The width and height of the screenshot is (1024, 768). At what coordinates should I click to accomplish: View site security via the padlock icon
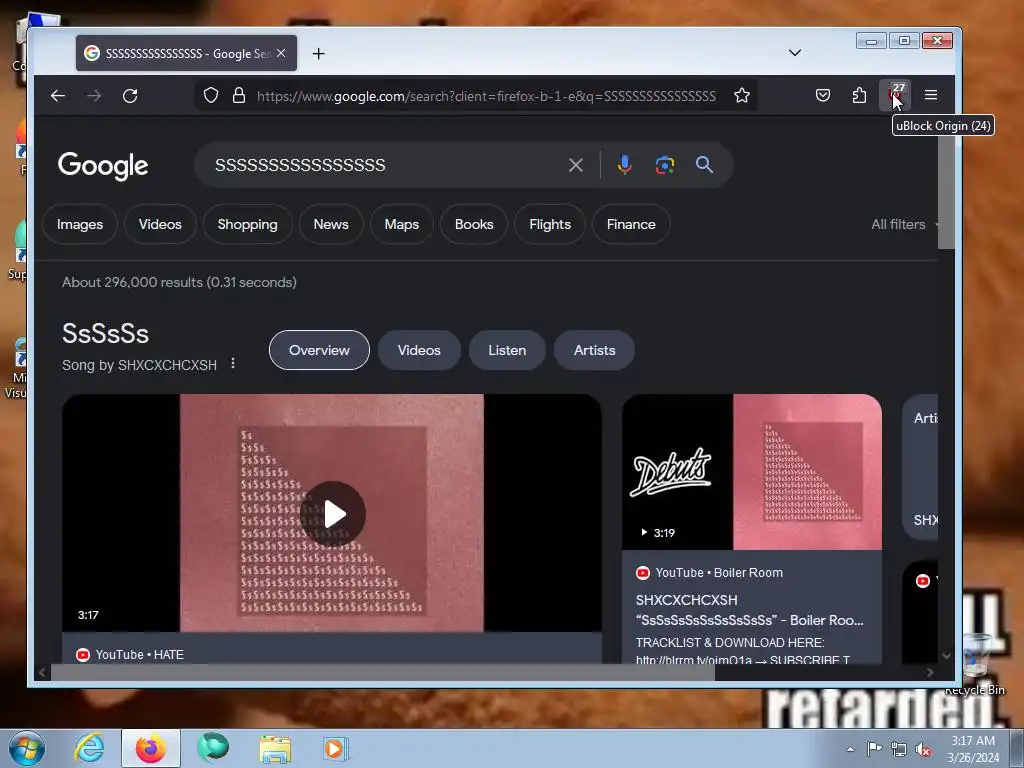[239, 95]
